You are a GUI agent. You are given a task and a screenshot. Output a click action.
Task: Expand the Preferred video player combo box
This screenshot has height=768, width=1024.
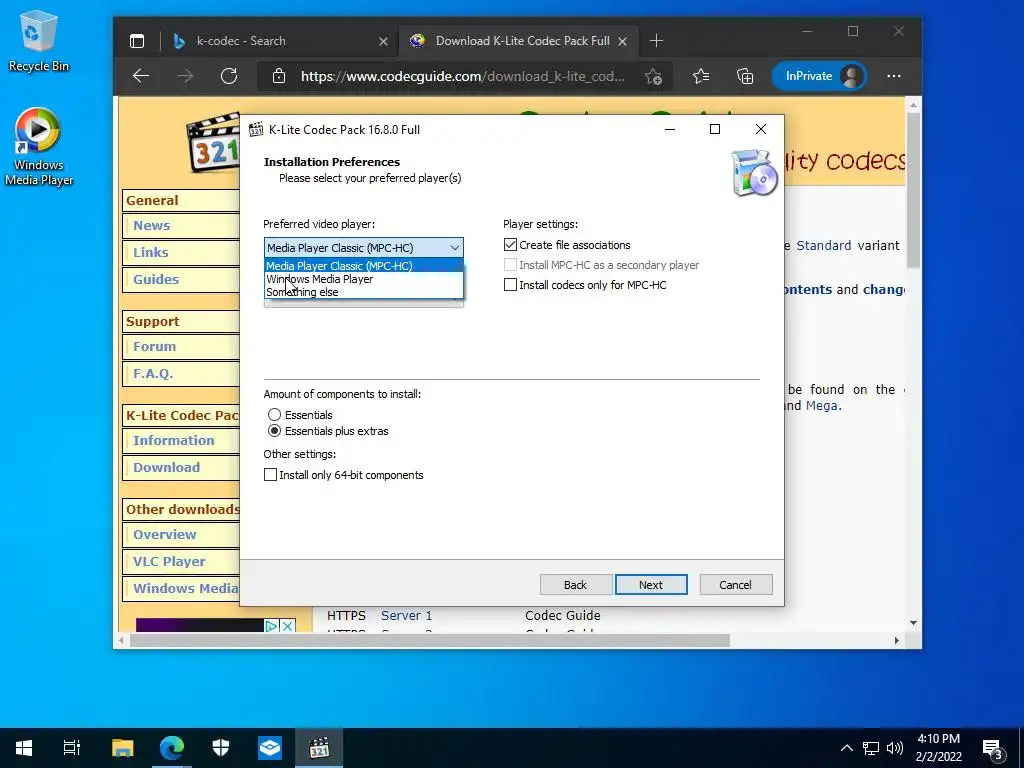click(x=364, y=248)
